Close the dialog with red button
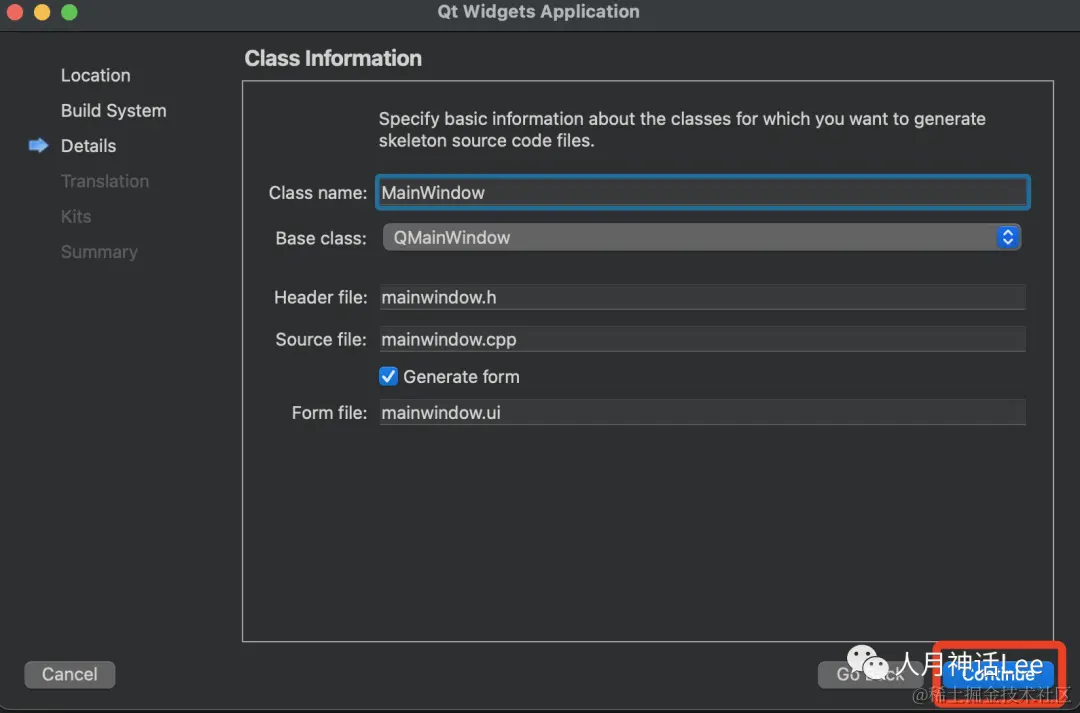 (14, 12)
